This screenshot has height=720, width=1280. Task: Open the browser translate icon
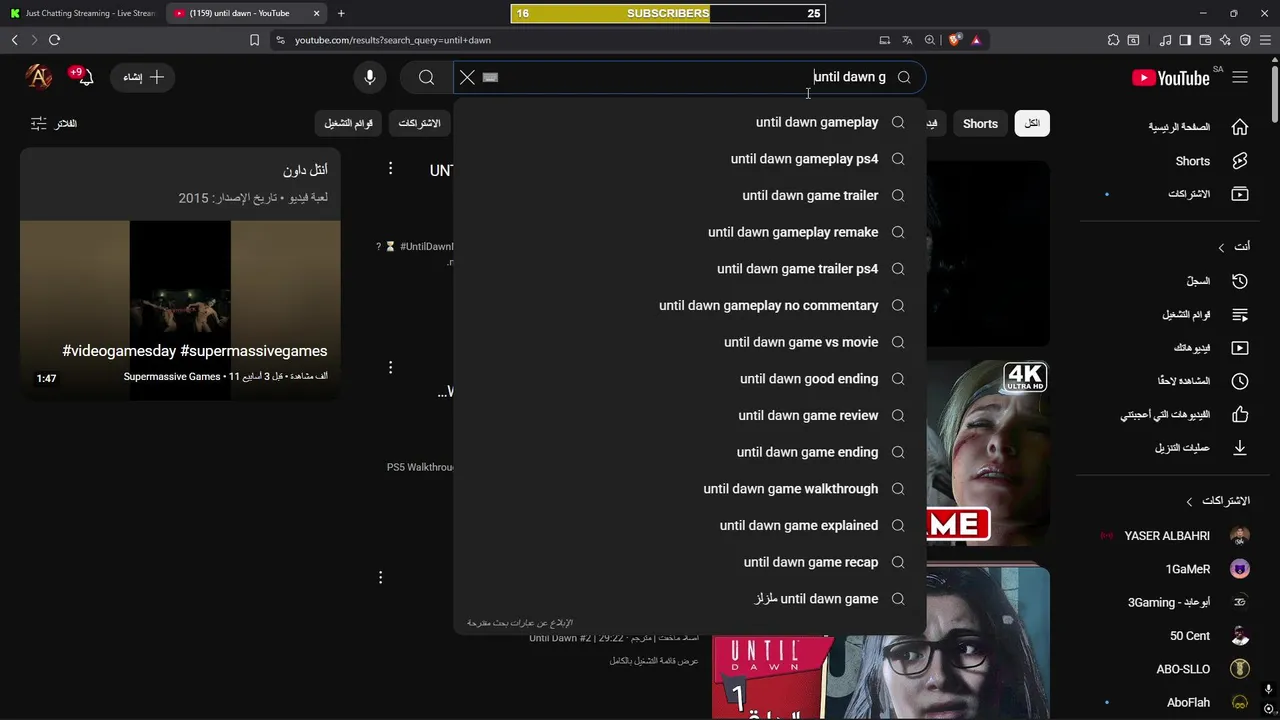click(x=907, y=40)
